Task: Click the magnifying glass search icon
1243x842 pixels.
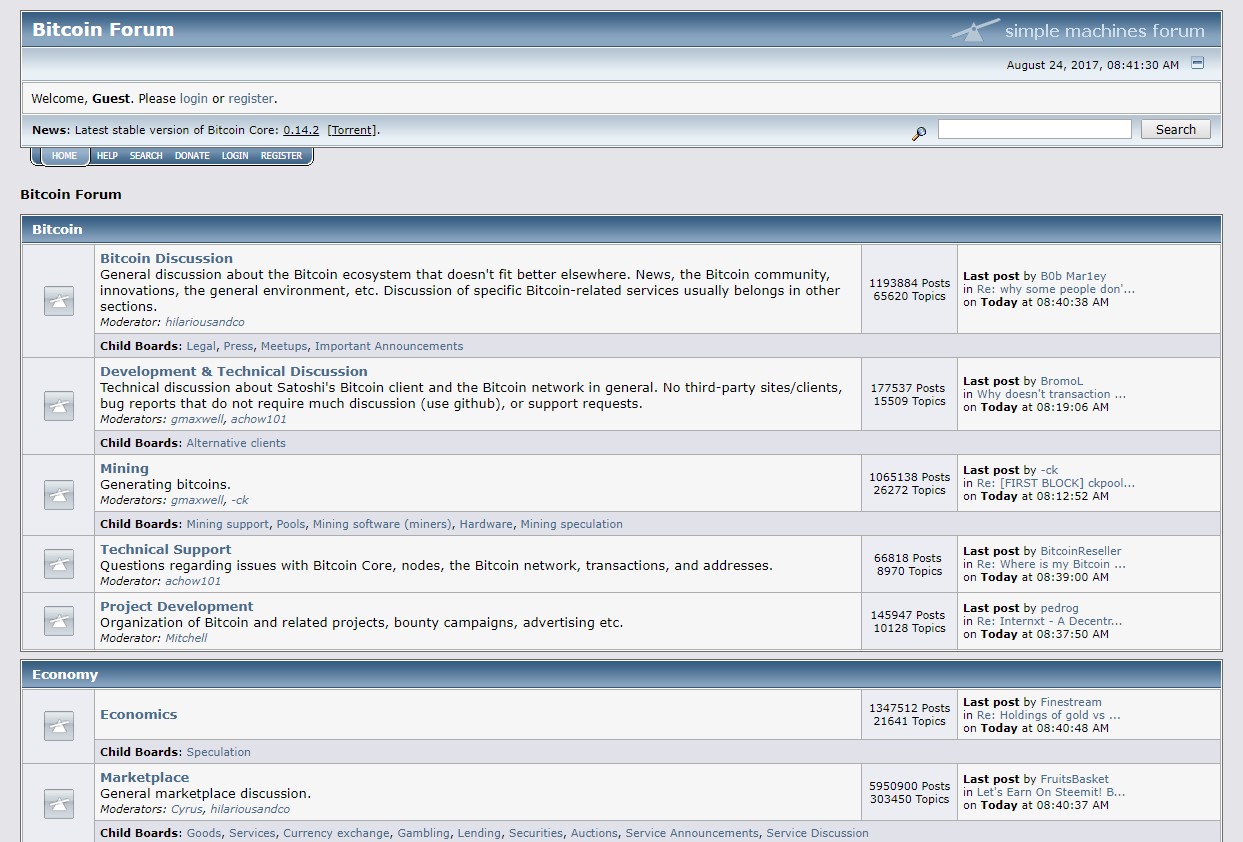Action: 919,133
